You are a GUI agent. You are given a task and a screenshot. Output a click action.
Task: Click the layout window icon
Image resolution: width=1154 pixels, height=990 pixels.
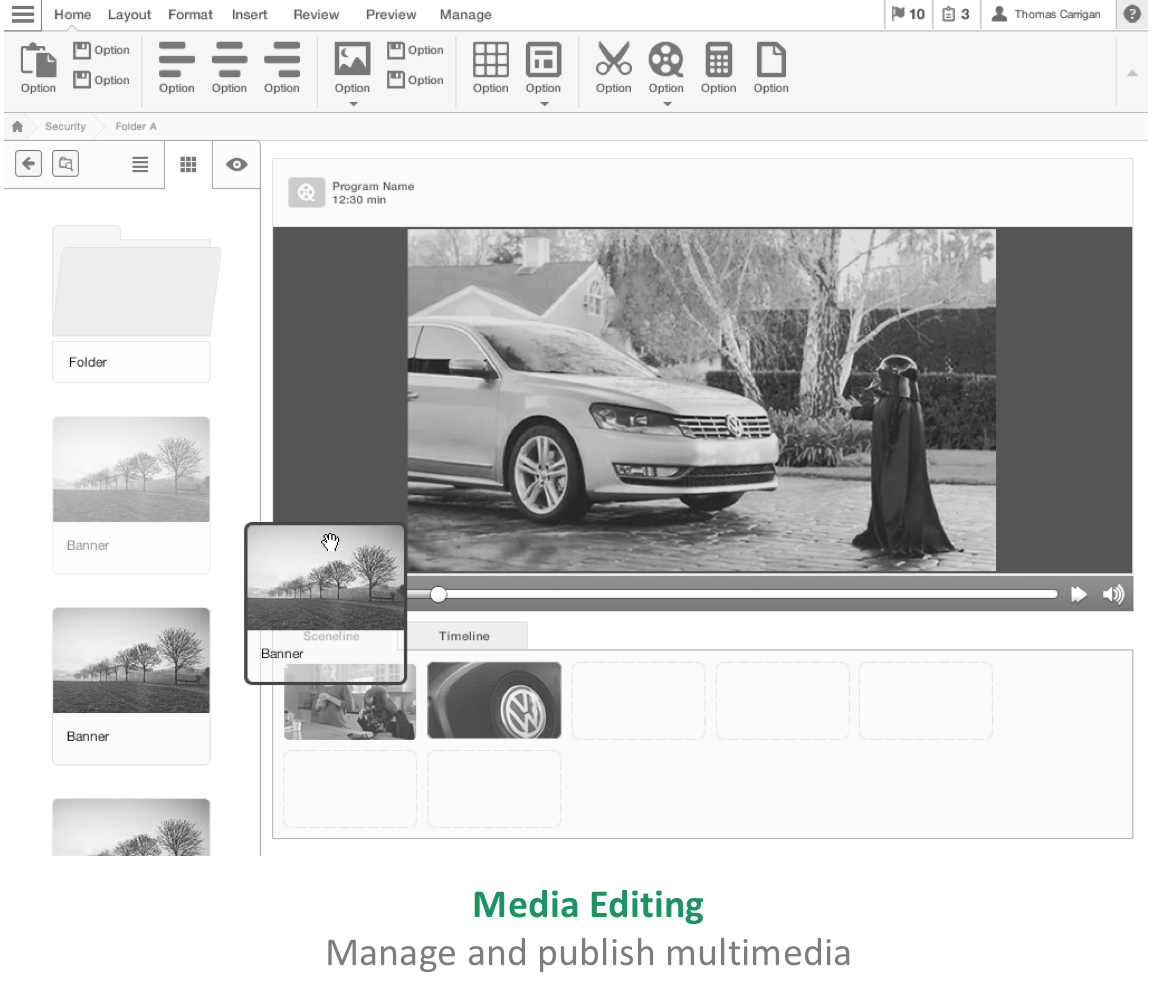tap(543, 60)
